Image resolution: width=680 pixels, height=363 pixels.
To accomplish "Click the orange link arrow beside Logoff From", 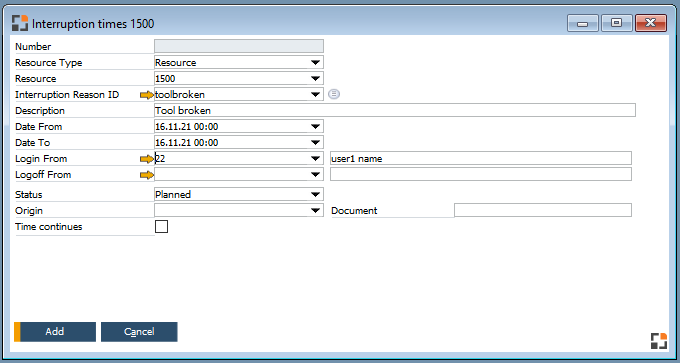I will [147, 175].
